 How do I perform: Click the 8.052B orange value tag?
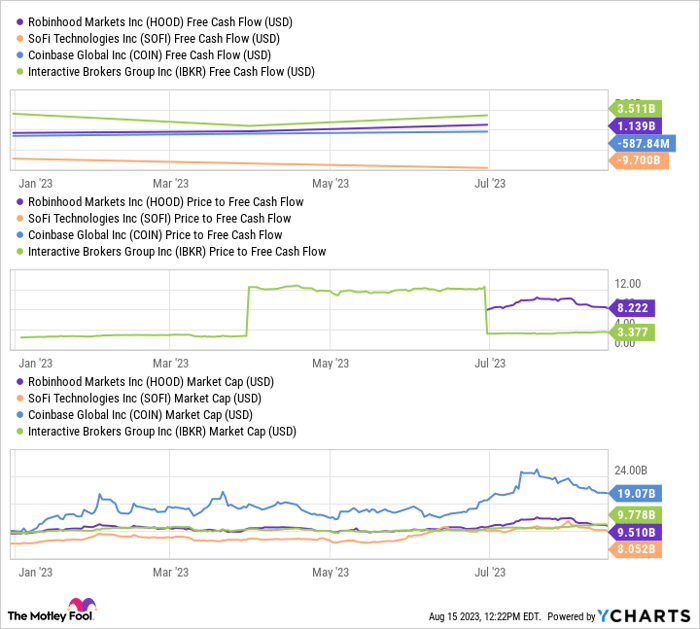[x=635, y=549]
